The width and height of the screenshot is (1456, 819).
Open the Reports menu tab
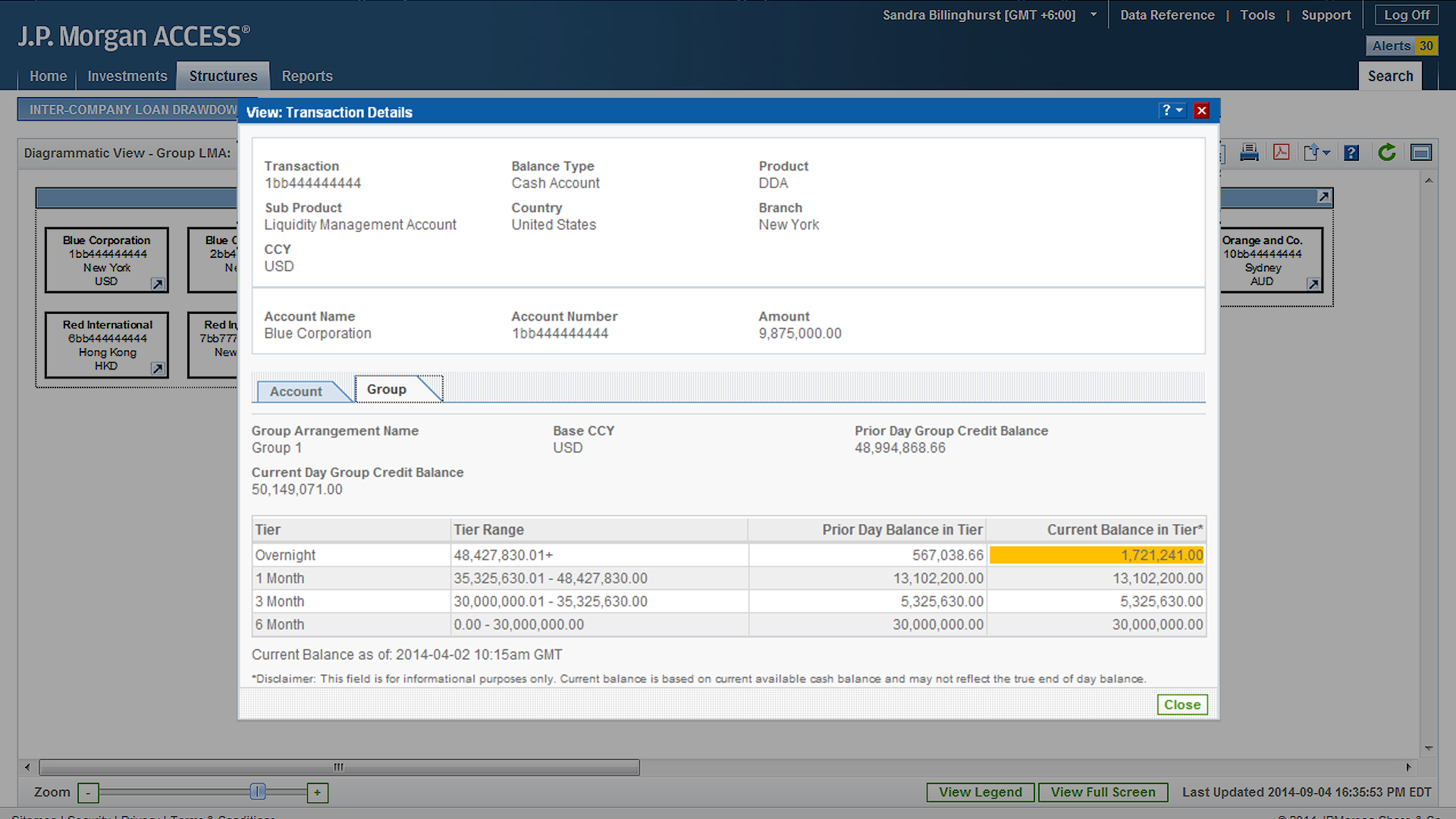point(307,76)
